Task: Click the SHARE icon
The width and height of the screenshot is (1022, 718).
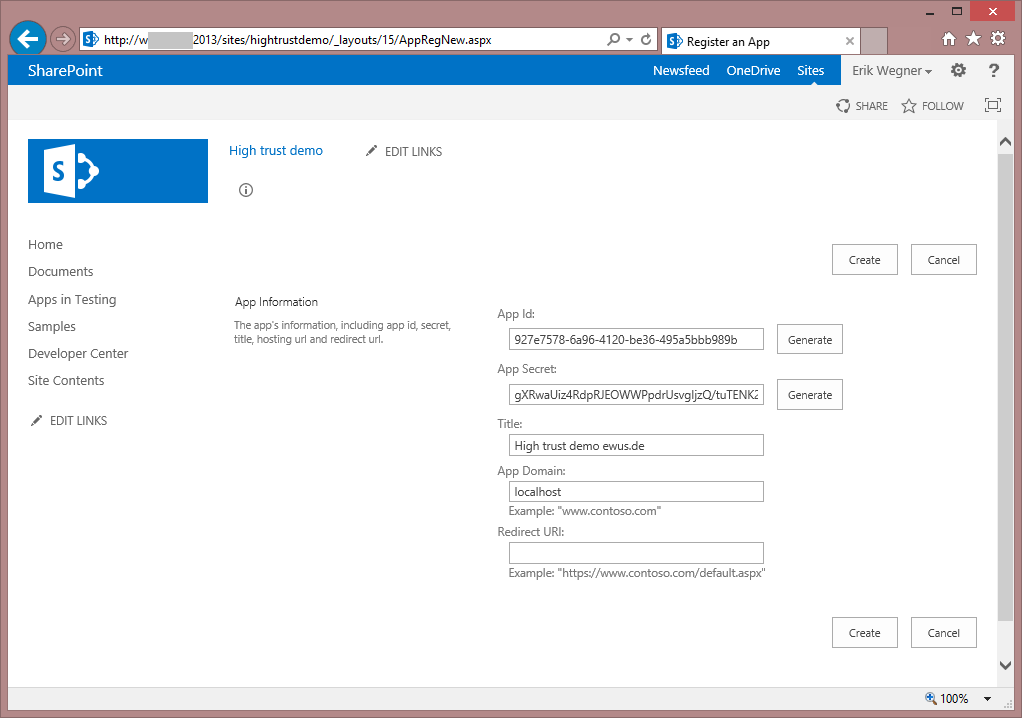Action: click(x=843, y=105)
